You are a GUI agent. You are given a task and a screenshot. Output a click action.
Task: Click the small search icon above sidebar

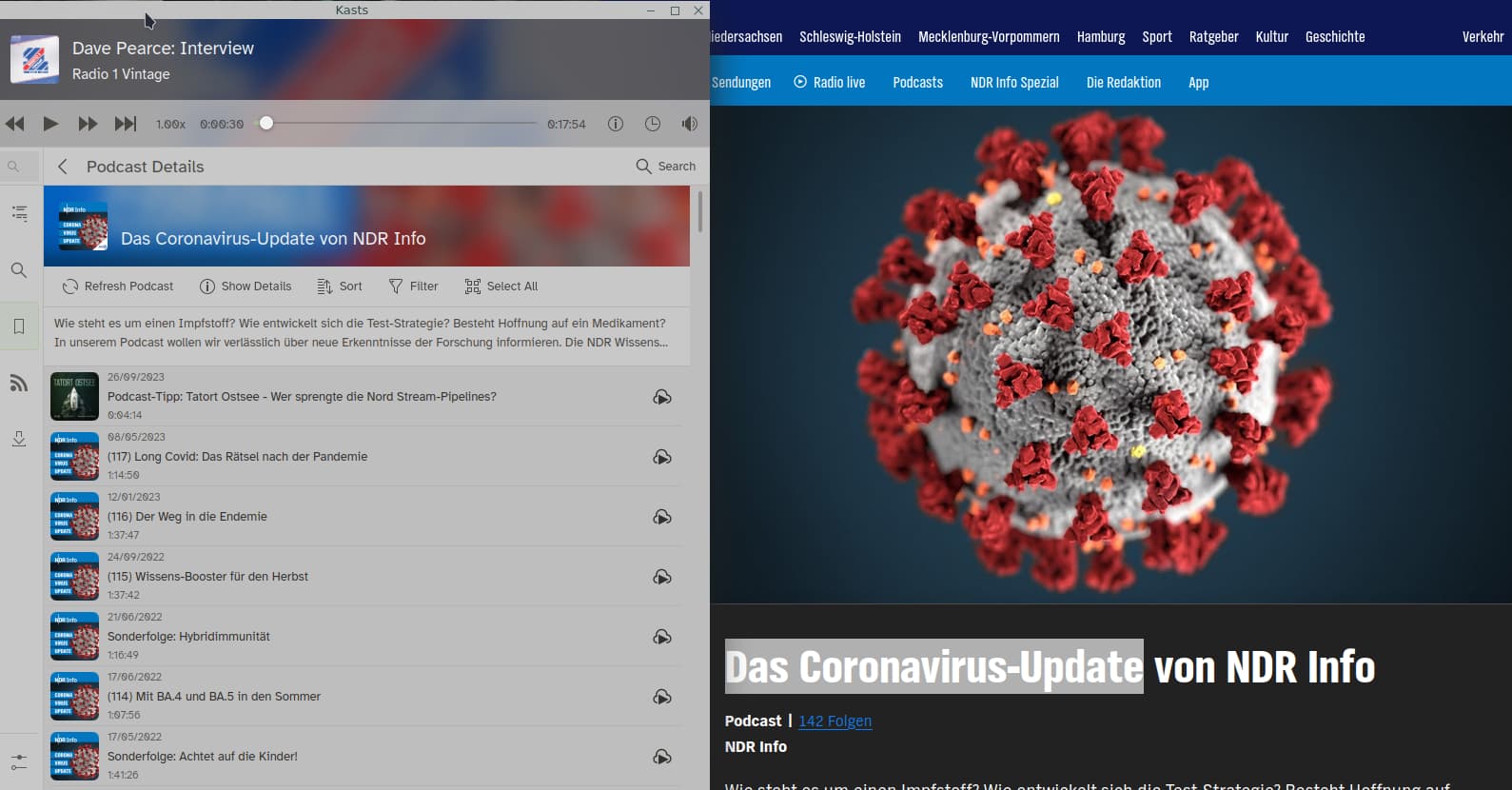13,167
